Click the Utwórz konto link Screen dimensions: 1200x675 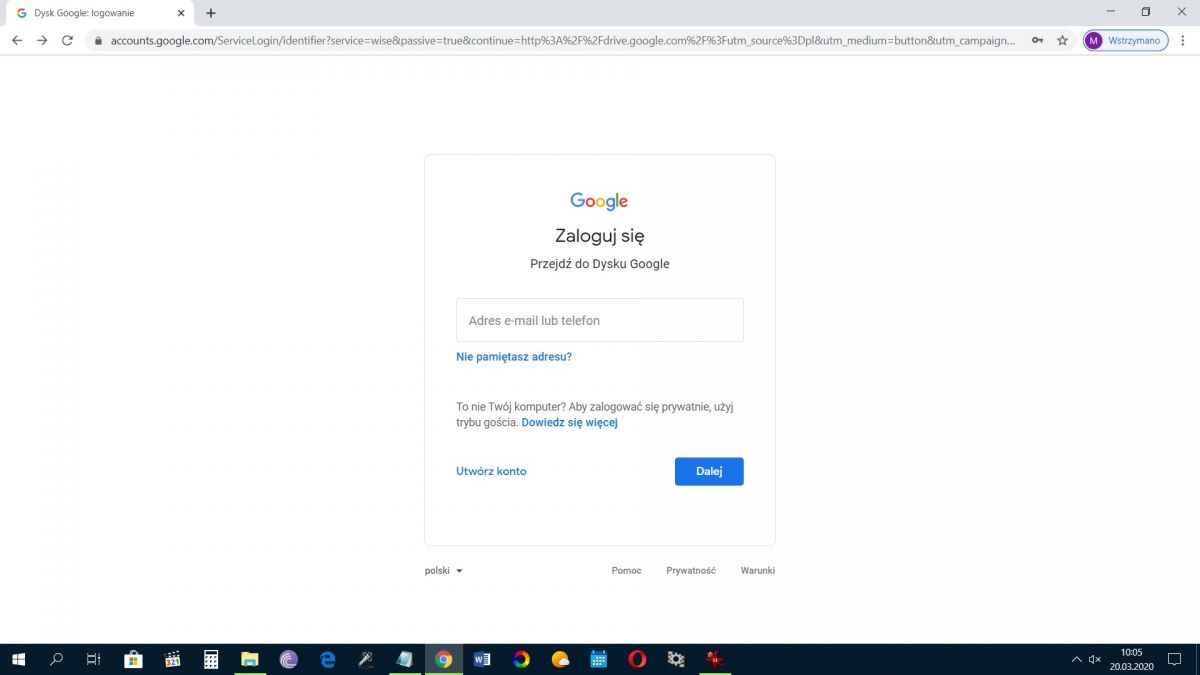pyautogui.click(x=491, y=471)
